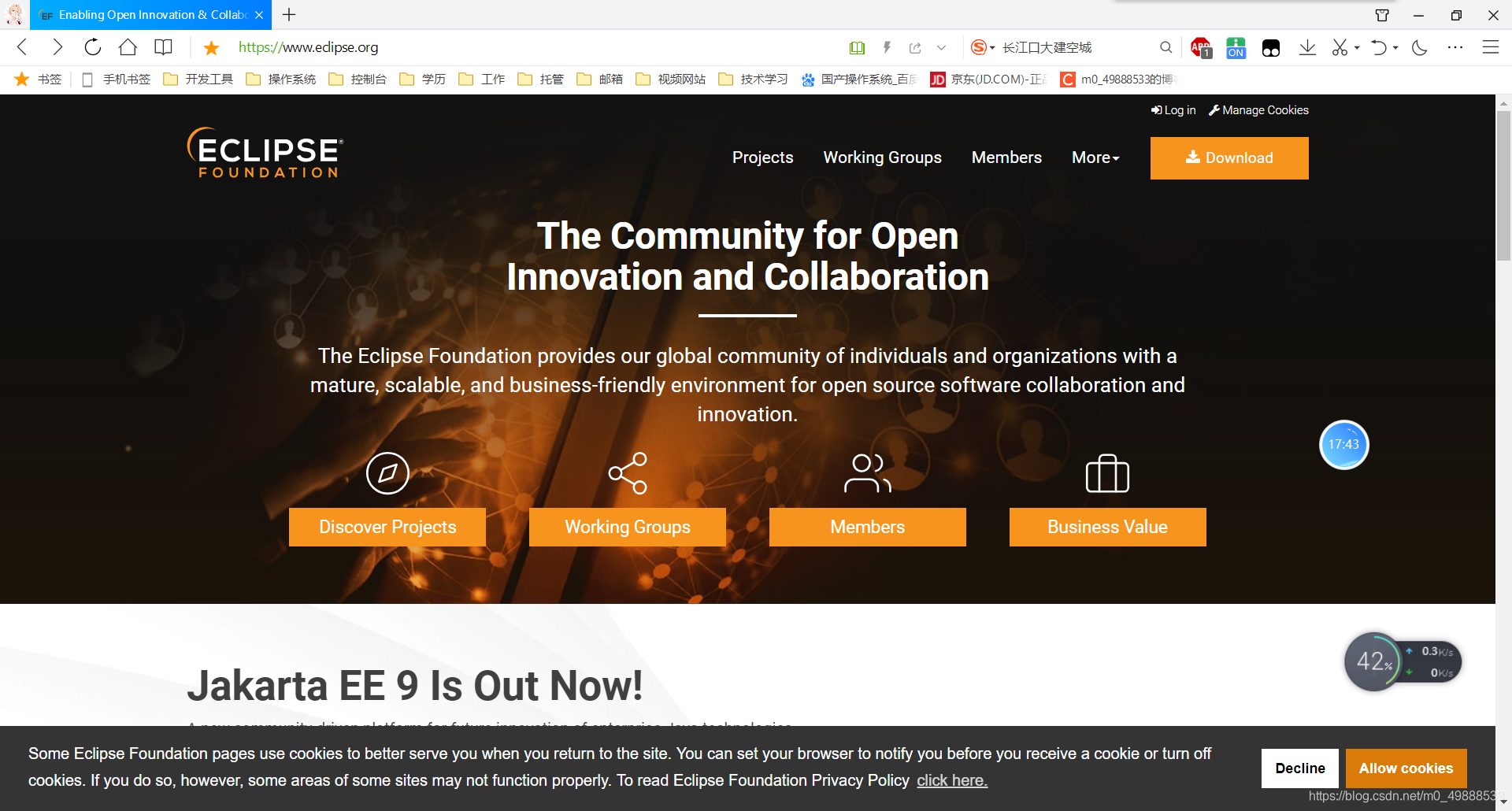
Task: Go forward with the browser forward arrow
Action: click(57, 47)
